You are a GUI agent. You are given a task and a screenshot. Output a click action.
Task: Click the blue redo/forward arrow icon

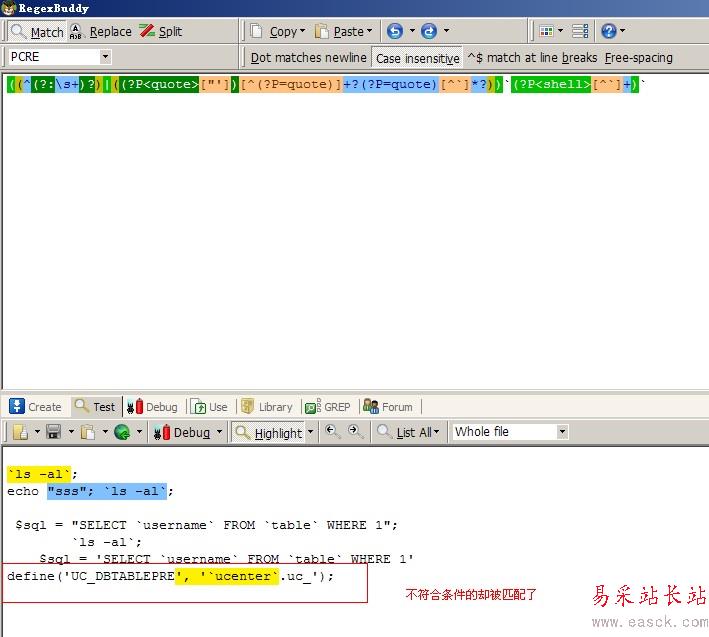429,31
